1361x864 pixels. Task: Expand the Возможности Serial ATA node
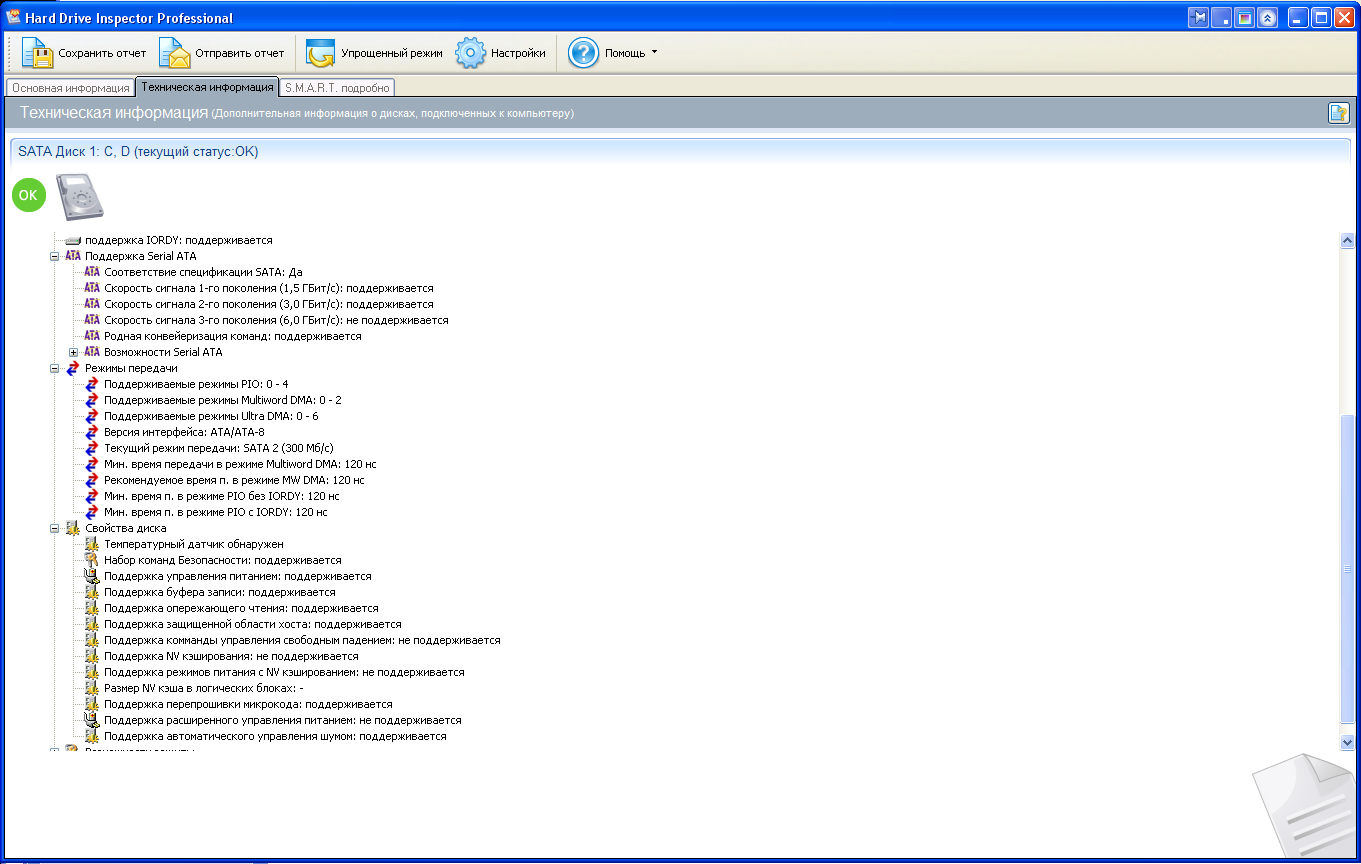coord(74,352)
